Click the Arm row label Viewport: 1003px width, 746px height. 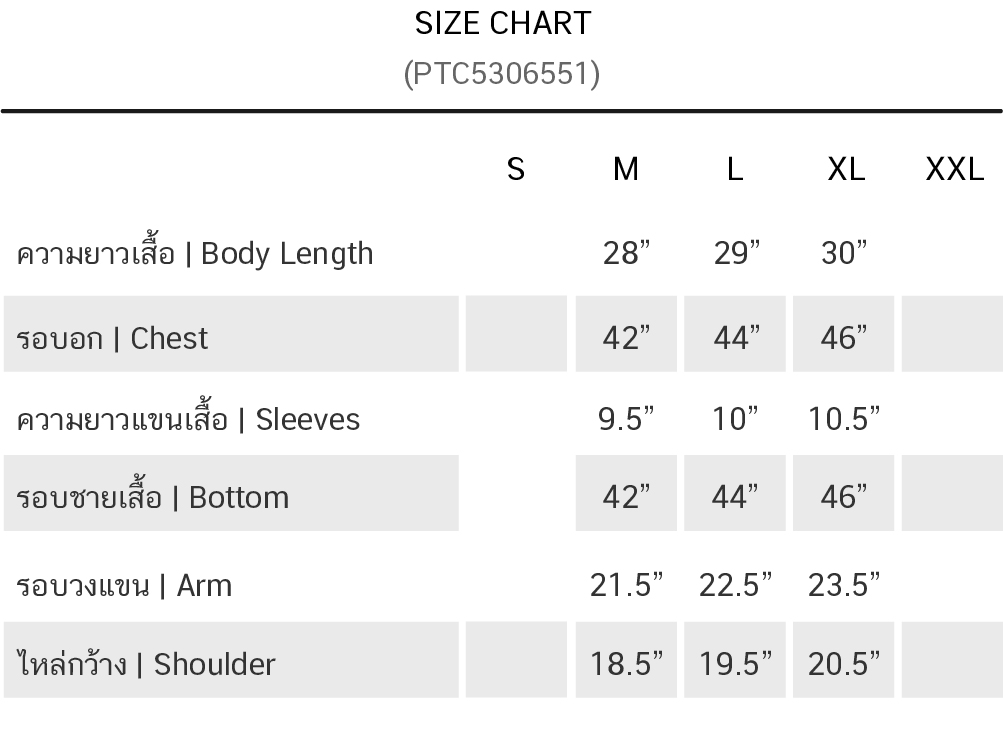pyautogui.click(x=124, y=585)
